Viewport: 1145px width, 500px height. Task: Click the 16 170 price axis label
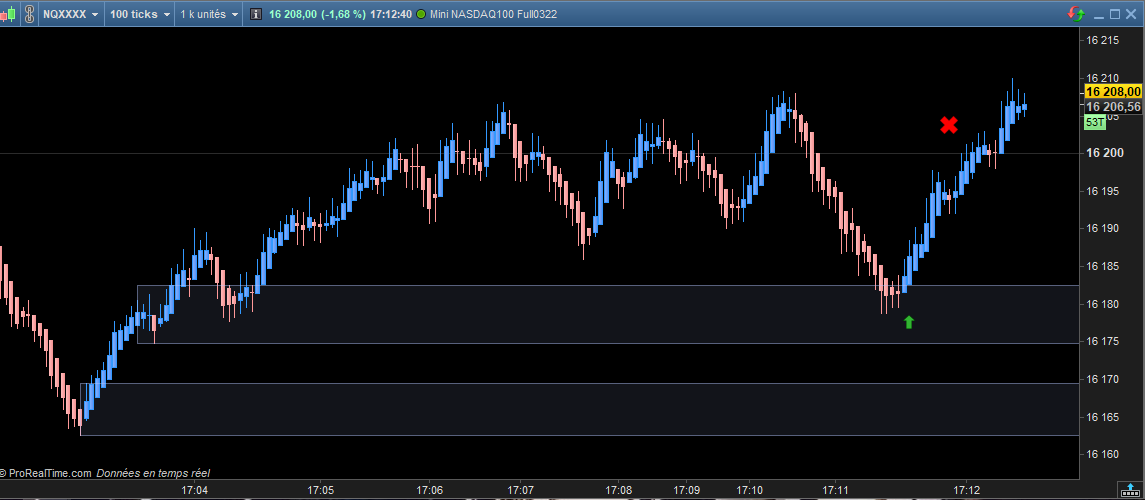(1103, 379)
